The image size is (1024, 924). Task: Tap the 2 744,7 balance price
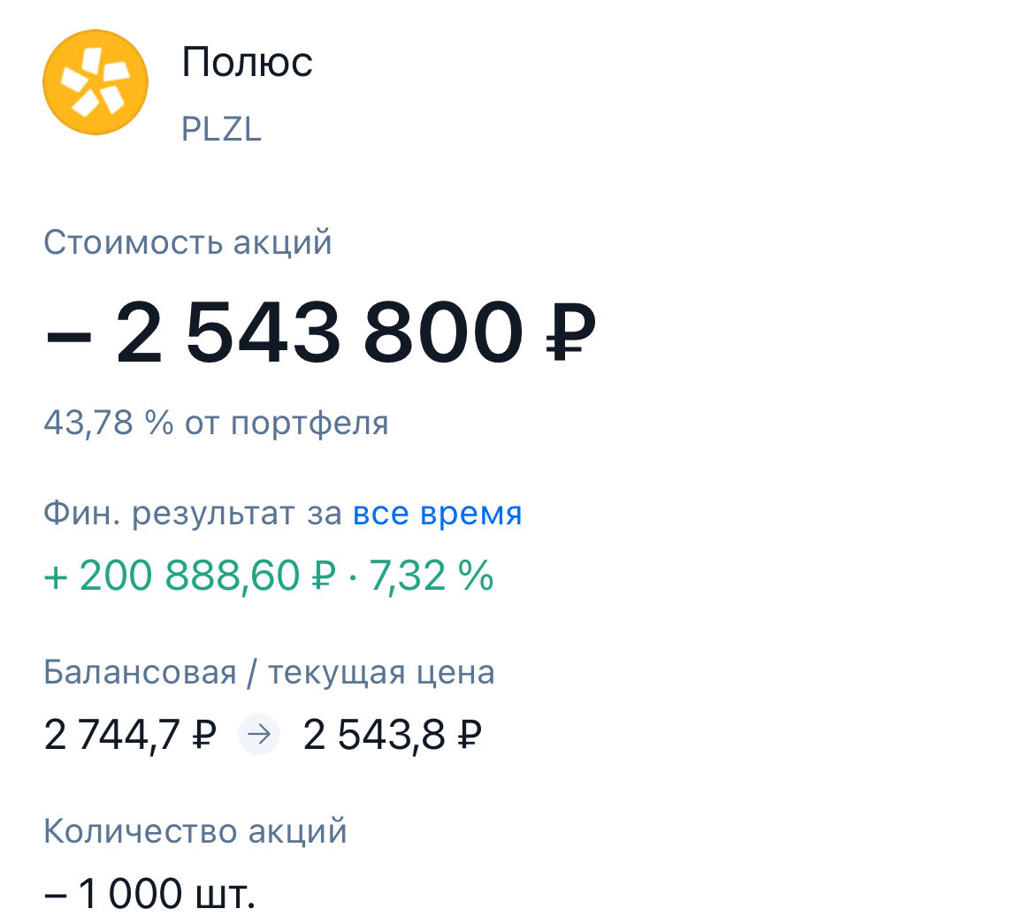pos(112,736)
